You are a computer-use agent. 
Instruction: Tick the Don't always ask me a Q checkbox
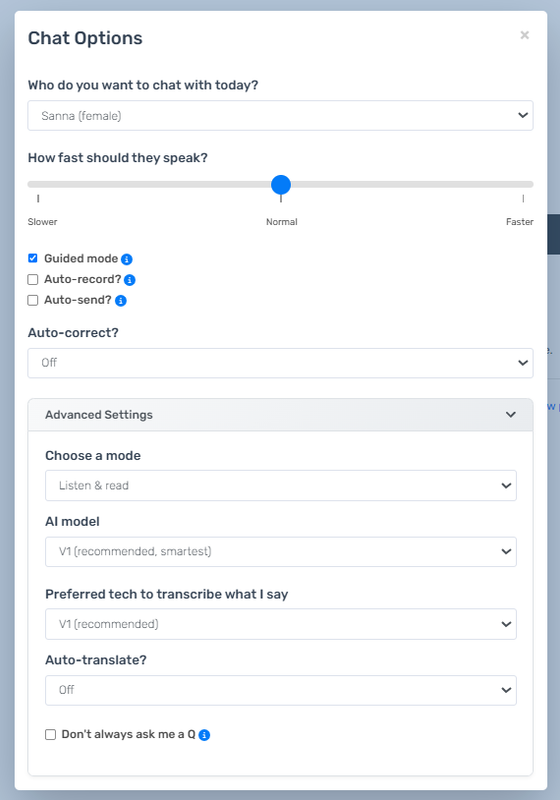(50, 734)
